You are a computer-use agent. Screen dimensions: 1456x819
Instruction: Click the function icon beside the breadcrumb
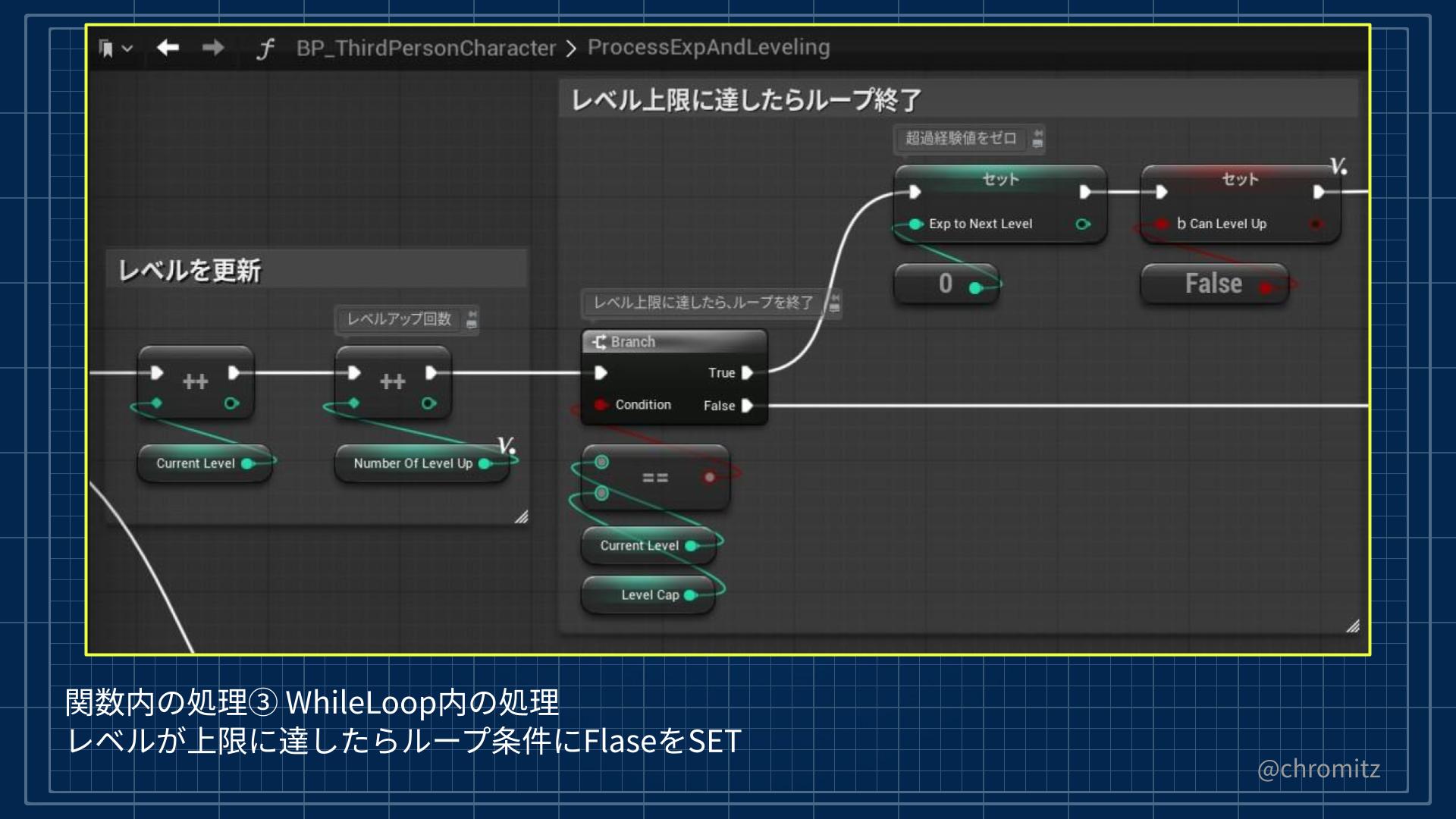(x=265, y=49)
